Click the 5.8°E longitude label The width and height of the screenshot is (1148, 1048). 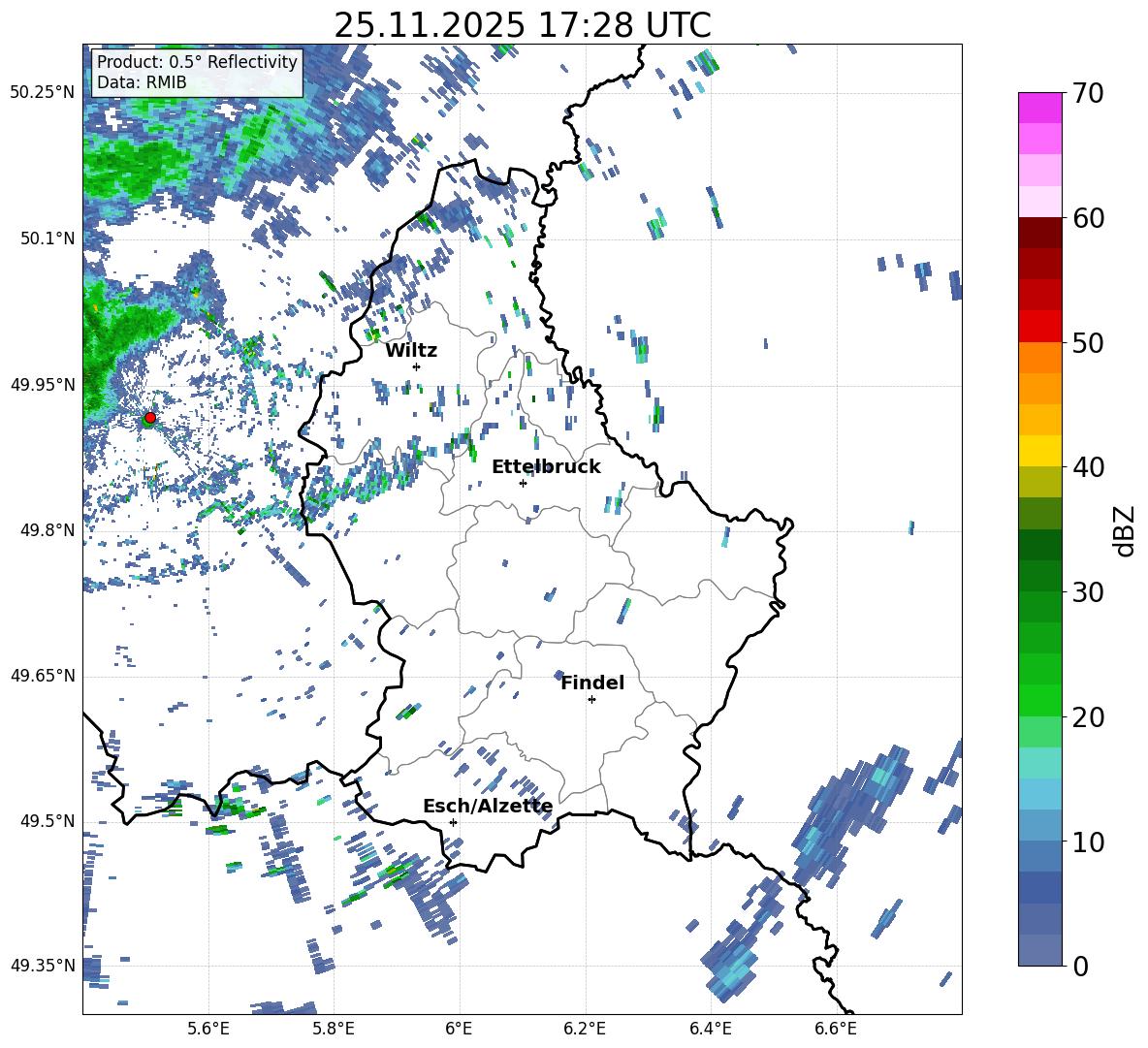(334, 1029)
